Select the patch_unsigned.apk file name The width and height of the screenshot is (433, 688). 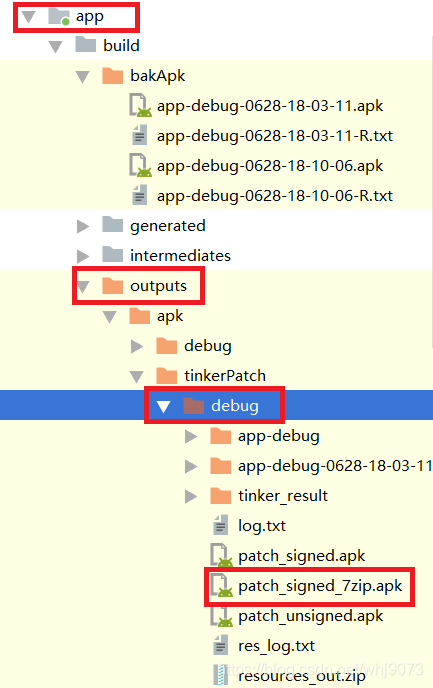(311, 616)
